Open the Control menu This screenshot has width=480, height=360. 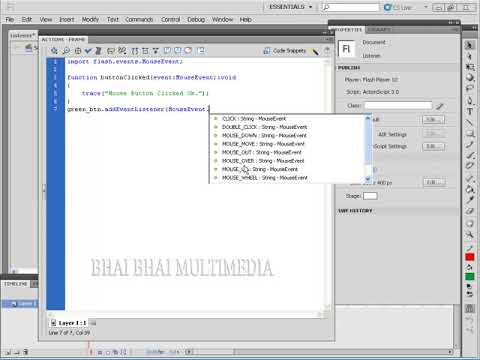[x=170, y=20]
